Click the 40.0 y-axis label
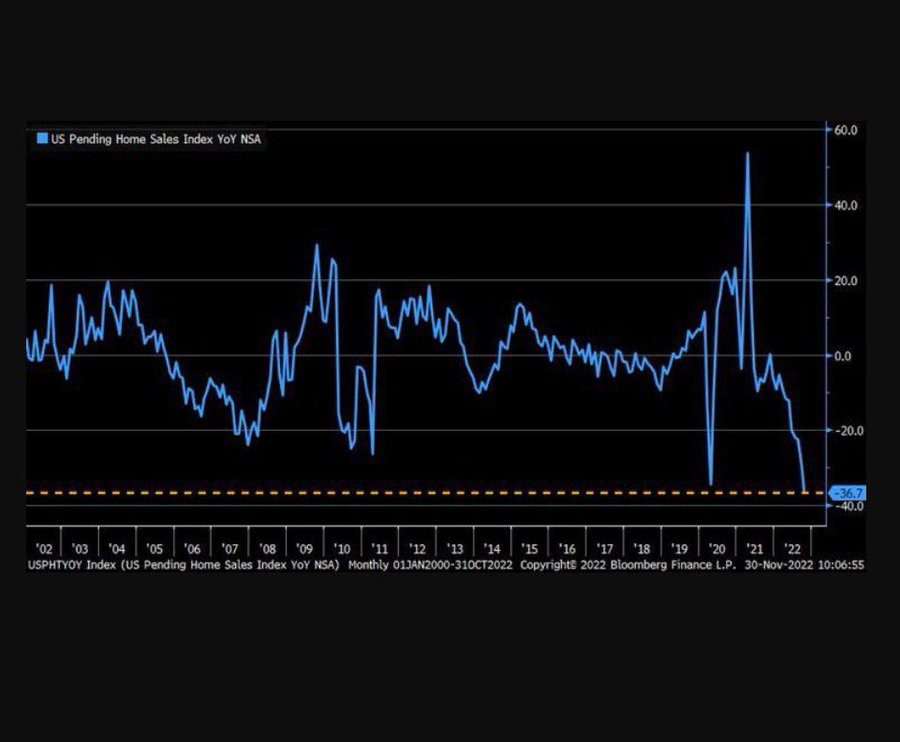The height and width of the screenshot is (742, 900). tap(845, 205)
